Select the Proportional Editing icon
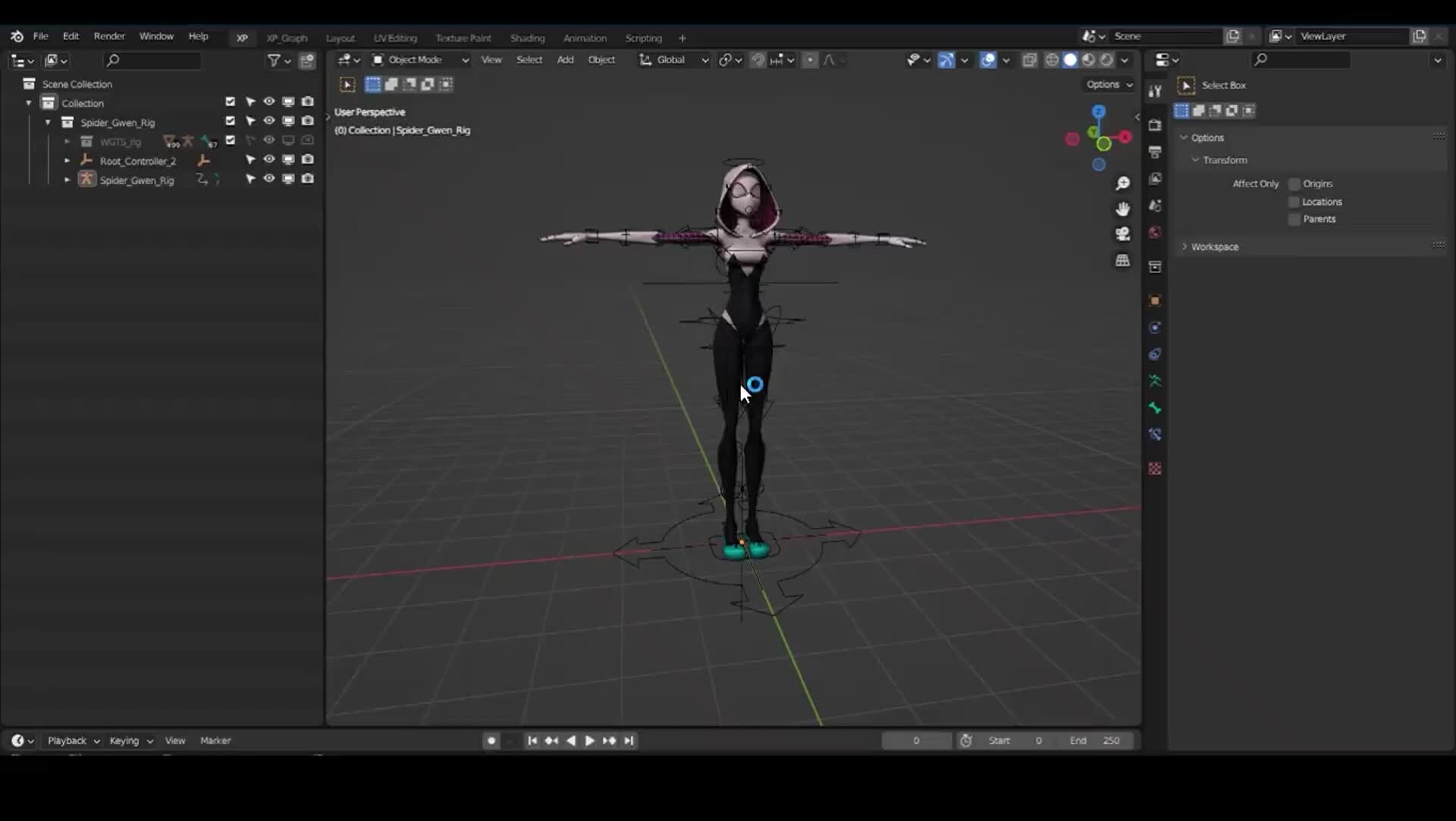Viewport: 1456px width, 821px height. tap(810, 59)
